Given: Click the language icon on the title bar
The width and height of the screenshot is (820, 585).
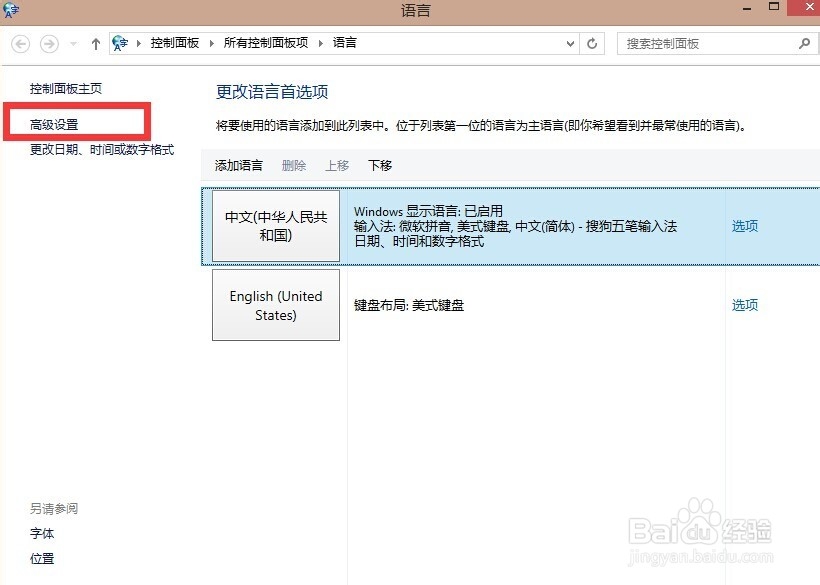Looking at the screenshot, I should 10,10.
